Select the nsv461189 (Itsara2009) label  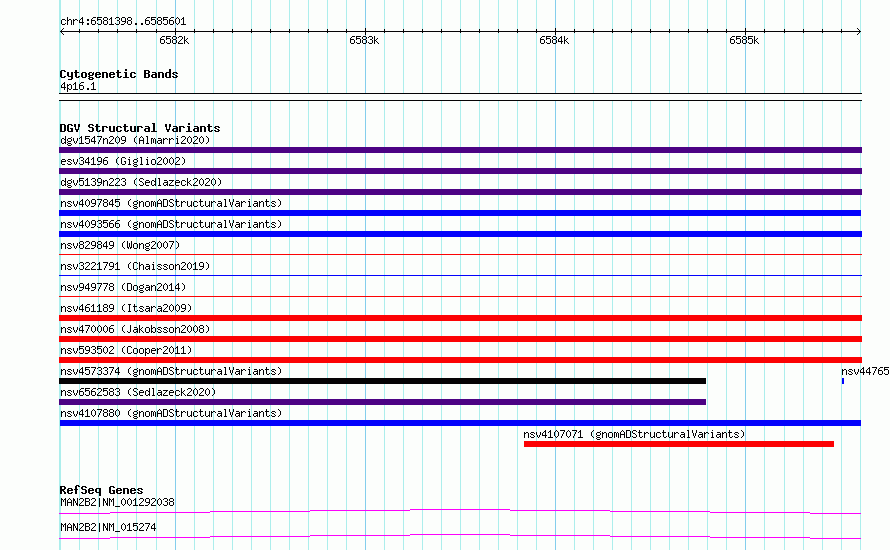click(126, 308)
